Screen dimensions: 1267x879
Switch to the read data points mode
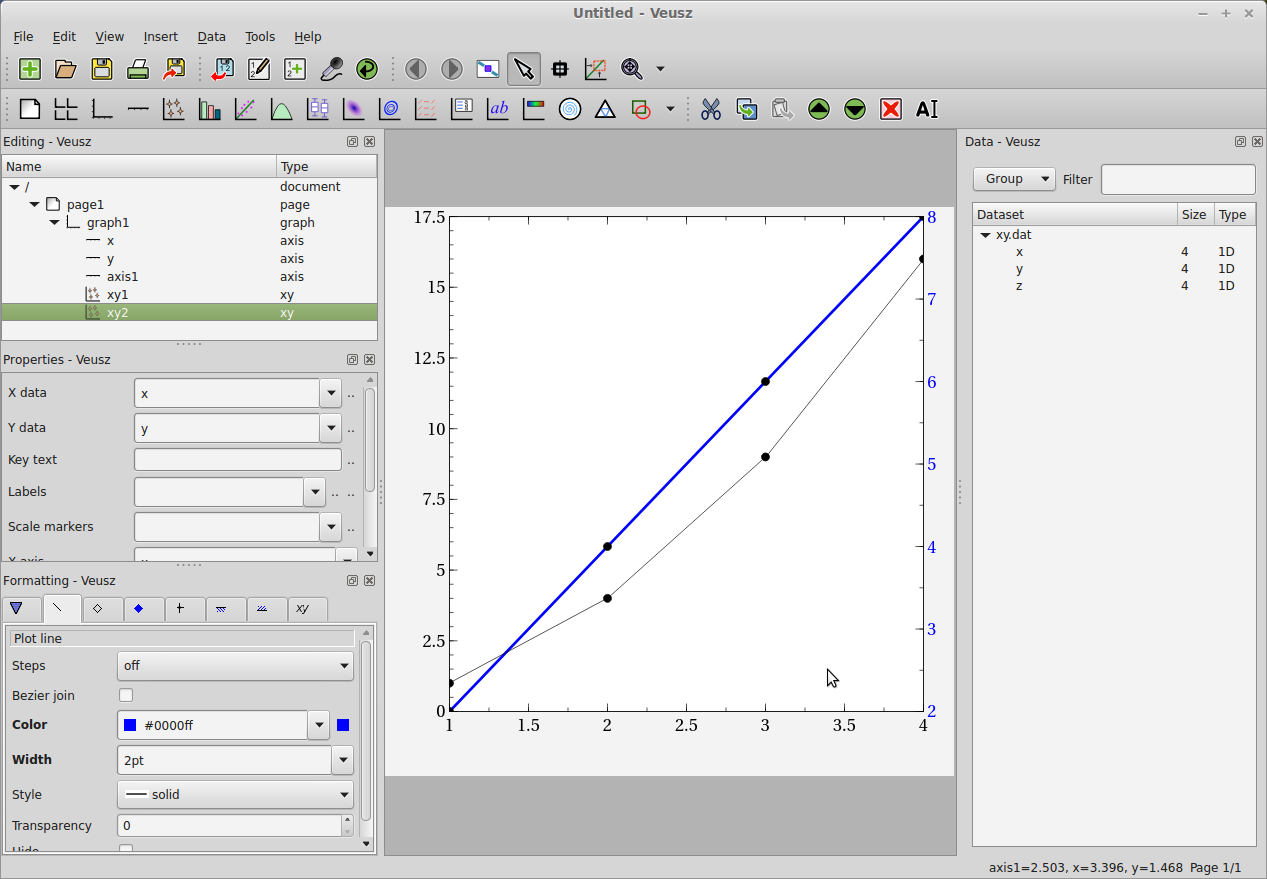[560, 69]
